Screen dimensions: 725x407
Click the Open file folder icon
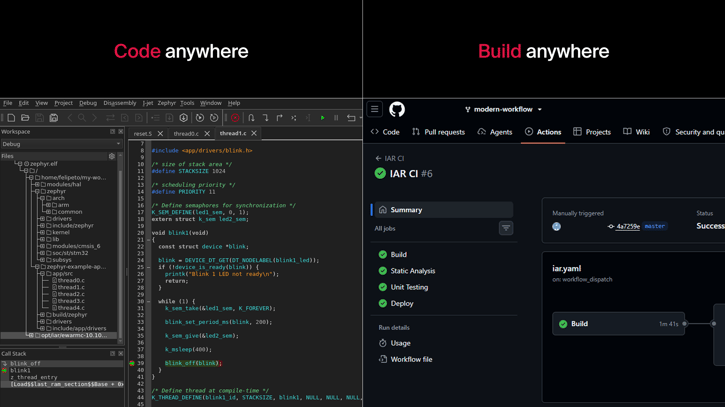(x=25, y=118)
